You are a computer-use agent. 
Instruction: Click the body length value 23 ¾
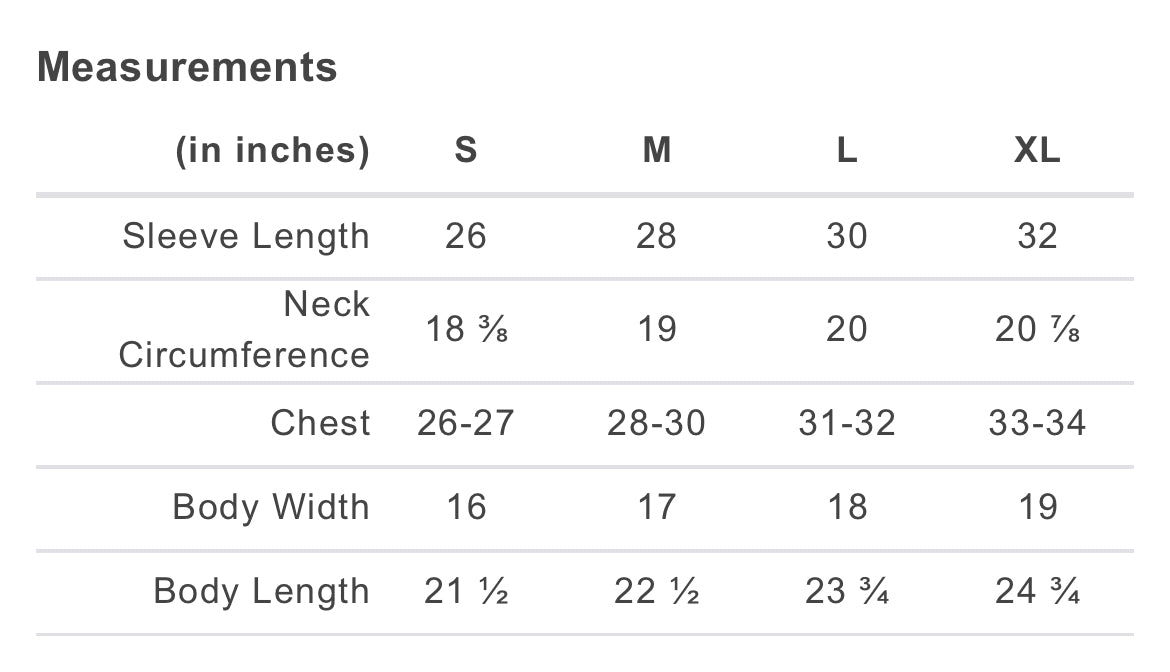[x=847, y=592]
